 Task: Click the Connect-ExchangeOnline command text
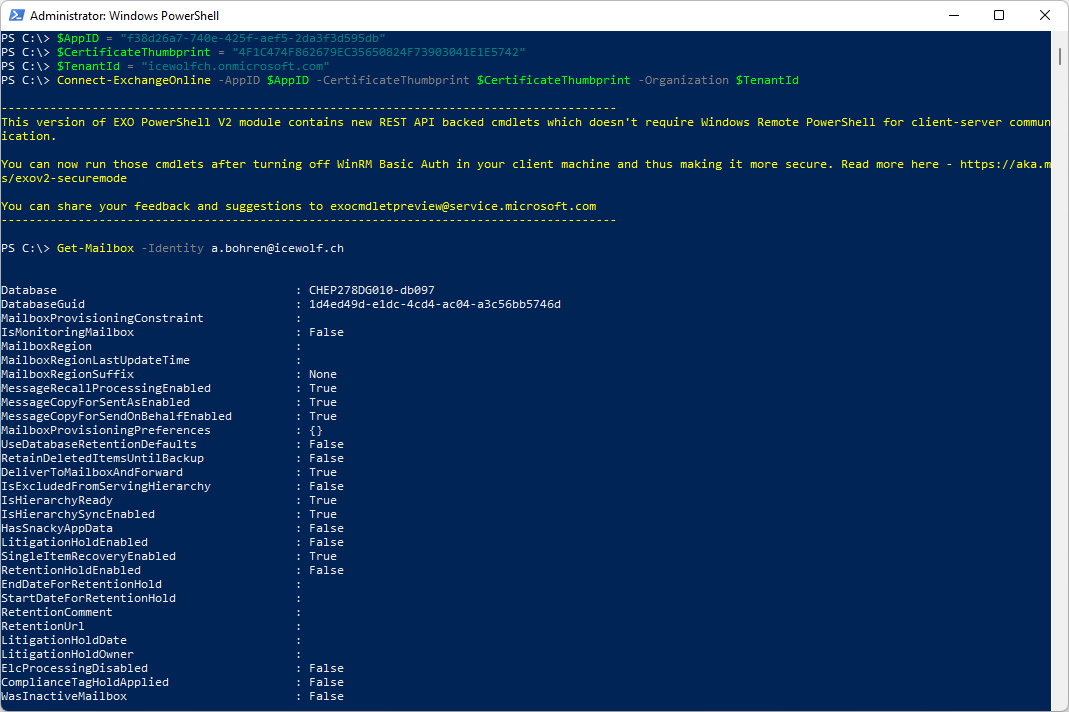coord(134,80)
